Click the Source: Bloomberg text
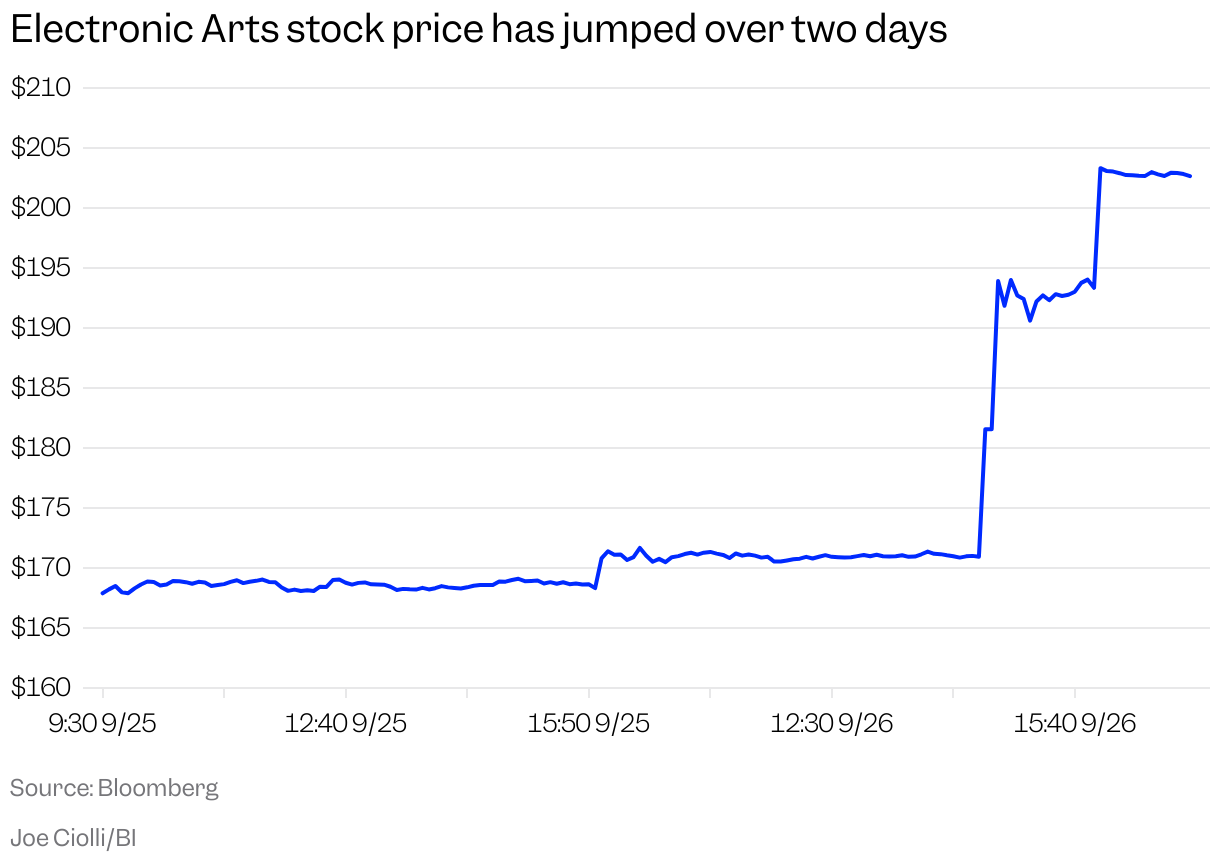The height and width of the screenshot is (862, 1220). pos(114,788)
